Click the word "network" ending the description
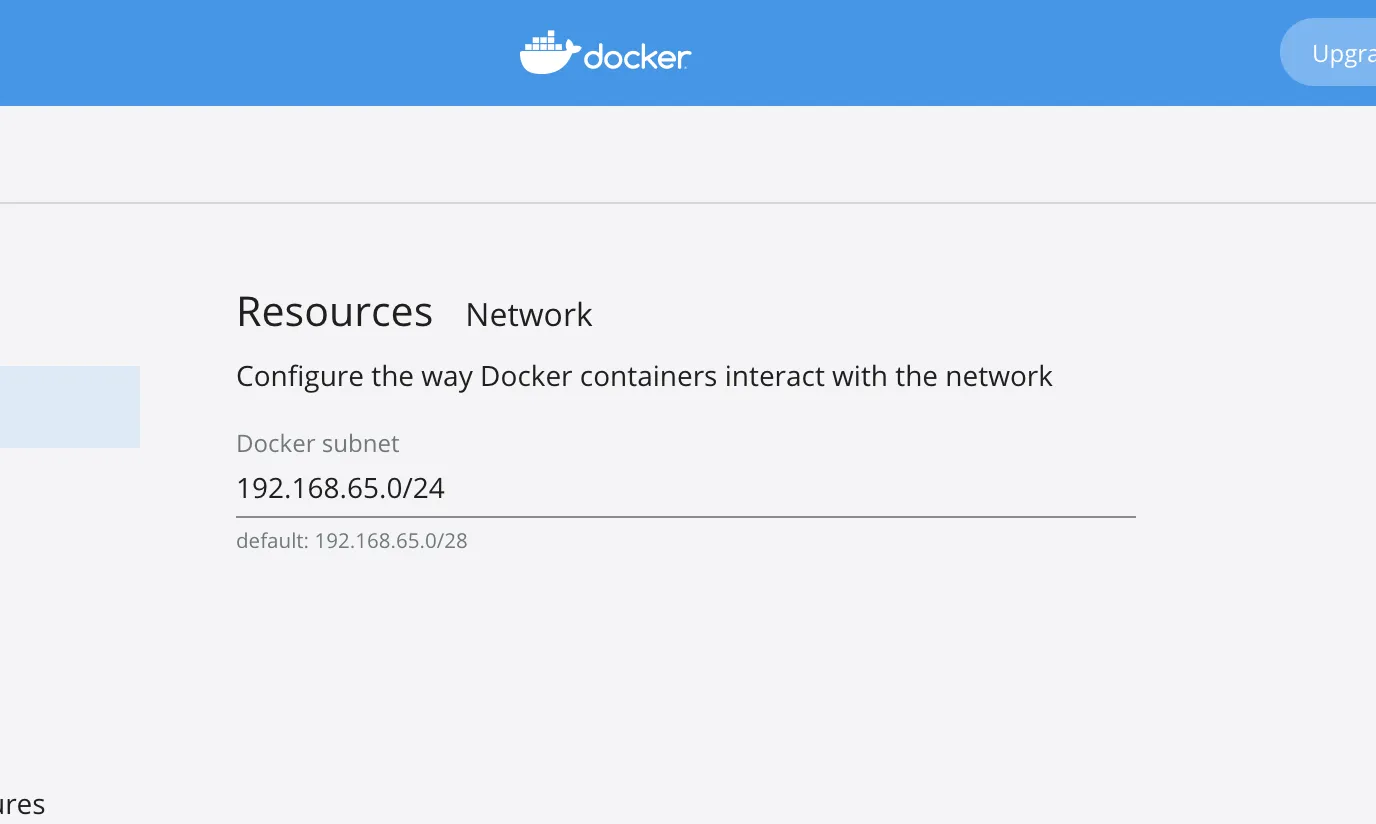The height and width of the screenshot is (824, 1376). [999, 377]
